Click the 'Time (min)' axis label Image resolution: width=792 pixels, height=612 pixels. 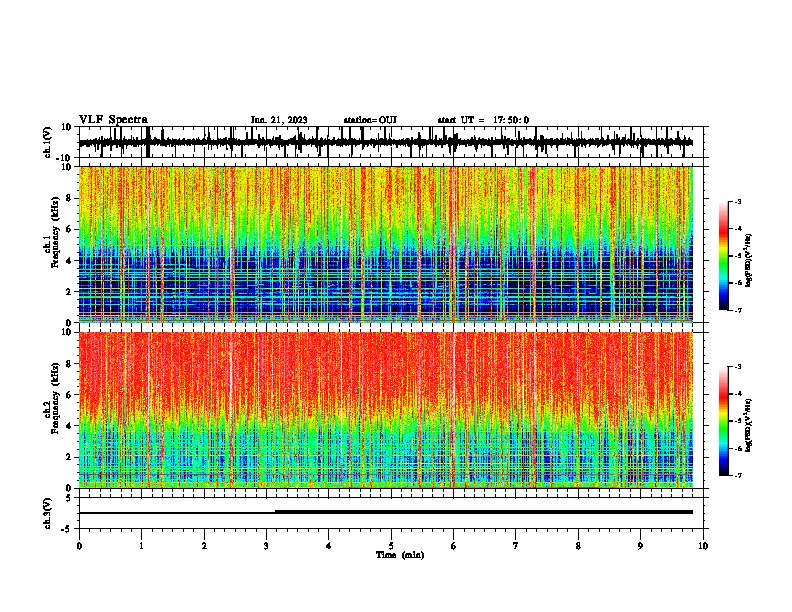coord(400,555)
